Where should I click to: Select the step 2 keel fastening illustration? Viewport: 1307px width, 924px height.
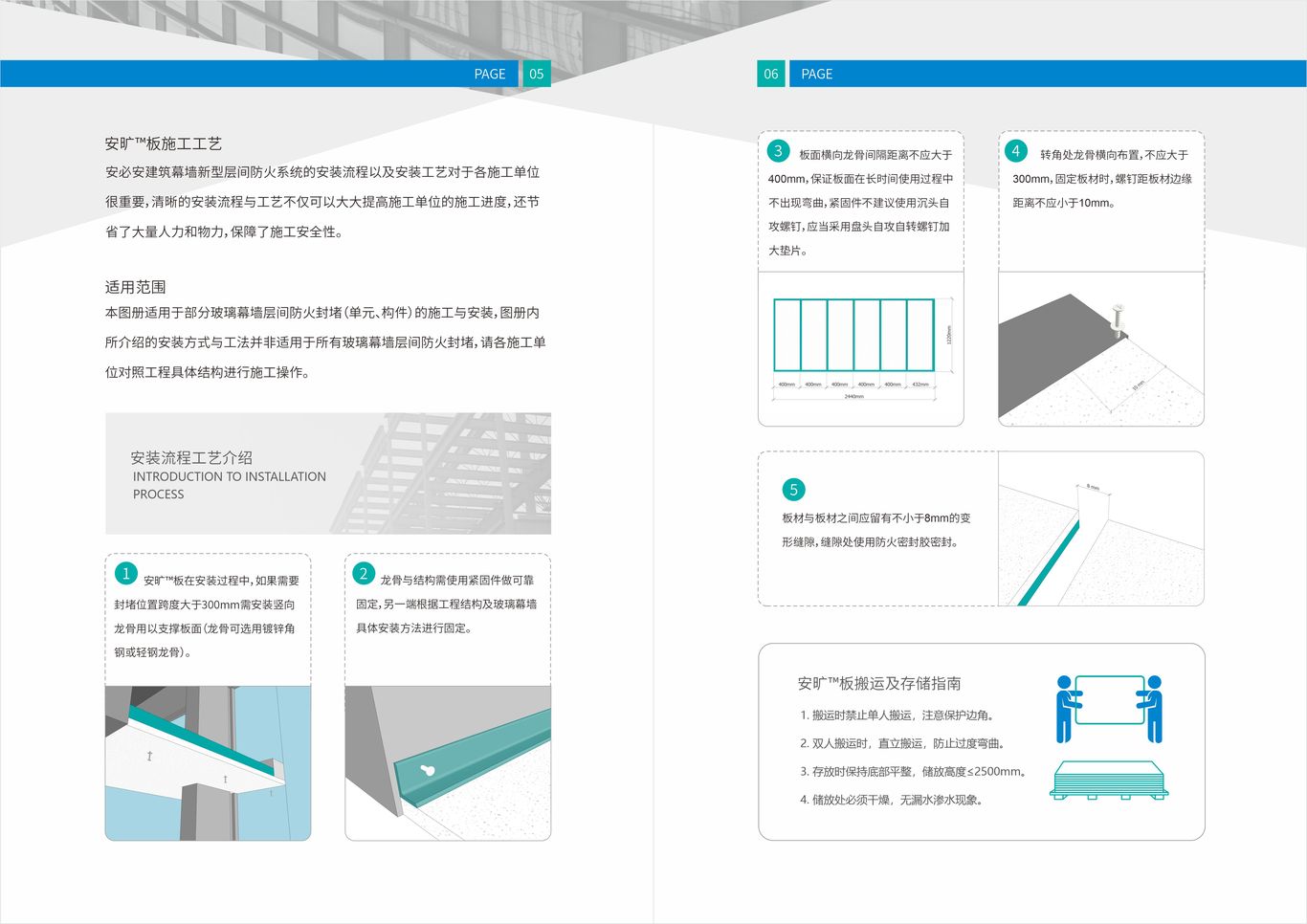tap(448, 763)
